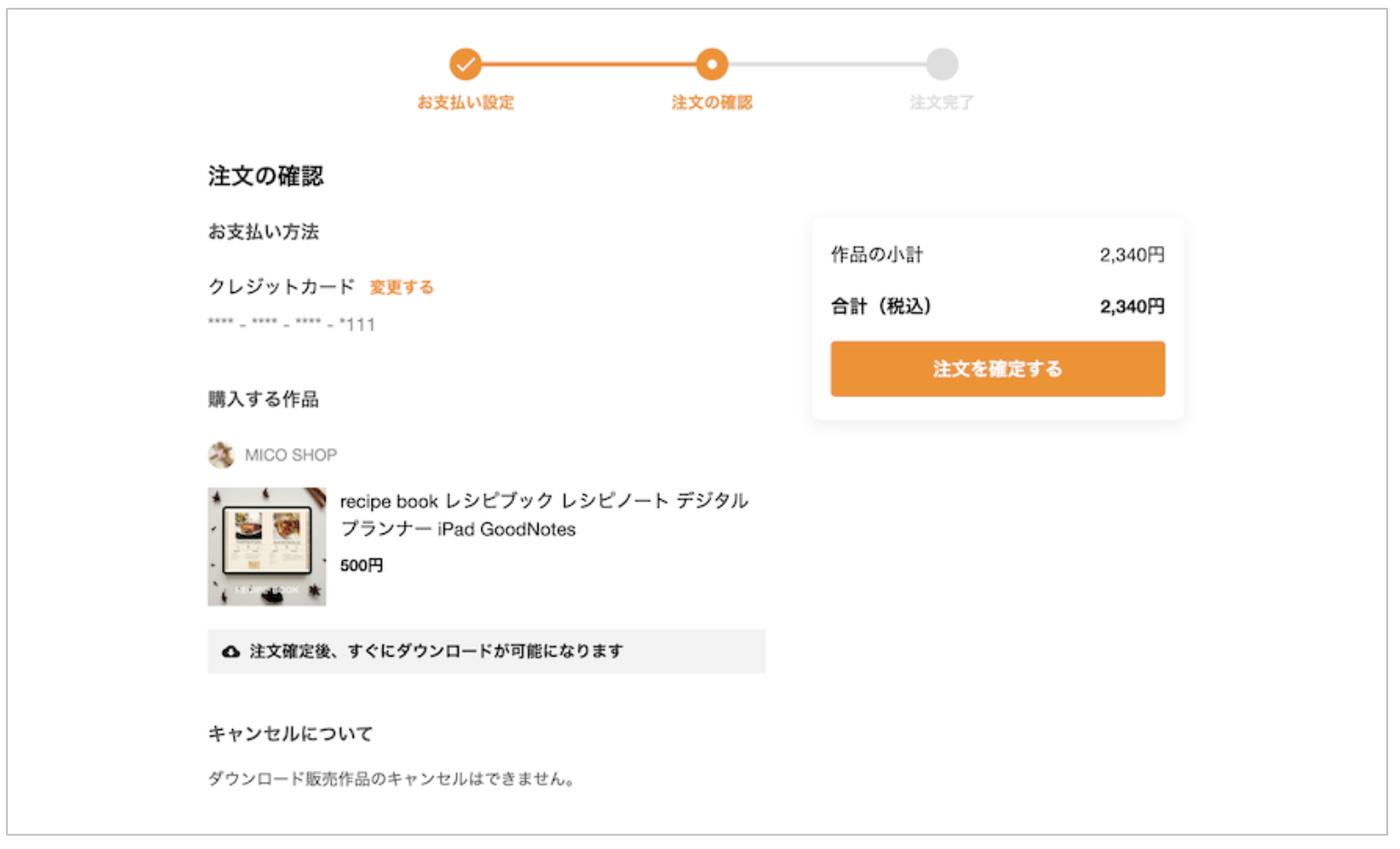
Task: Open the MICO SHOP shop name link
Action: pos(291,455)
